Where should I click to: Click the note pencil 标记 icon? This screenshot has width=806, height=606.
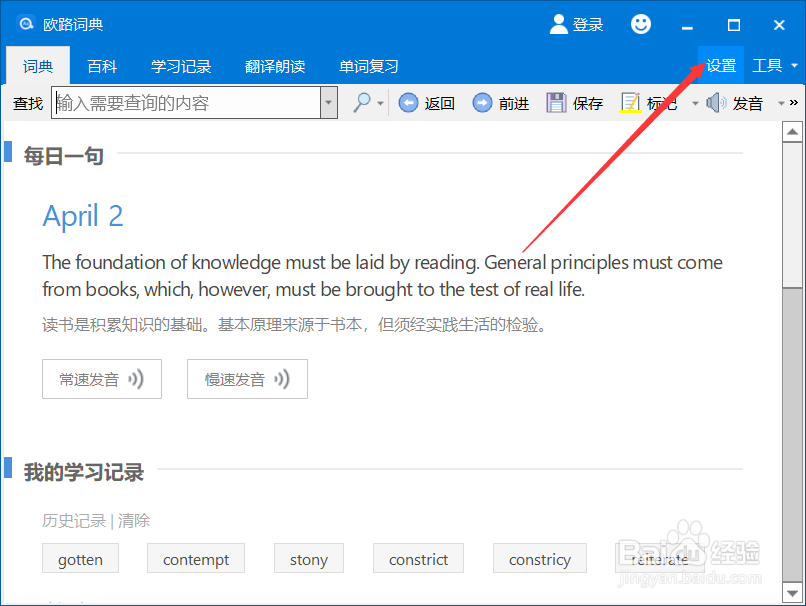tap(630, 103)
